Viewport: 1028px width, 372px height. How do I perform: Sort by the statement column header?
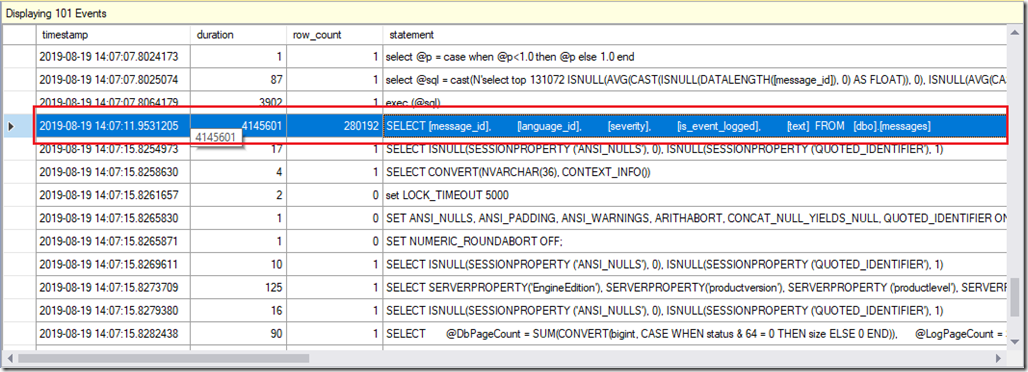(x=695, y=35)
